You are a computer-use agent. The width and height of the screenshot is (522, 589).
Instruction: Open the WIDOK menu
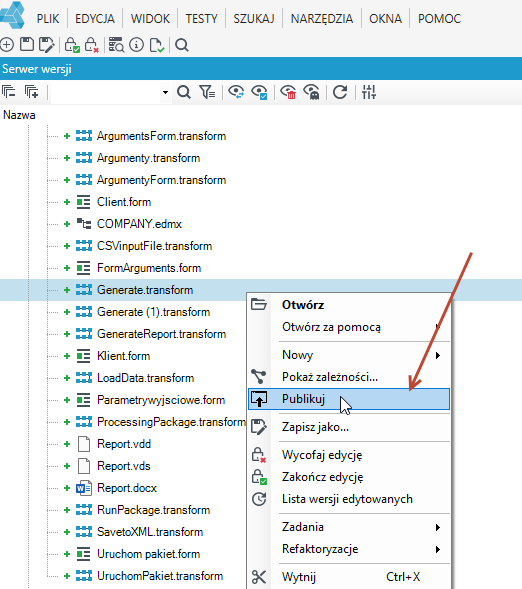(x=150, y=18)
